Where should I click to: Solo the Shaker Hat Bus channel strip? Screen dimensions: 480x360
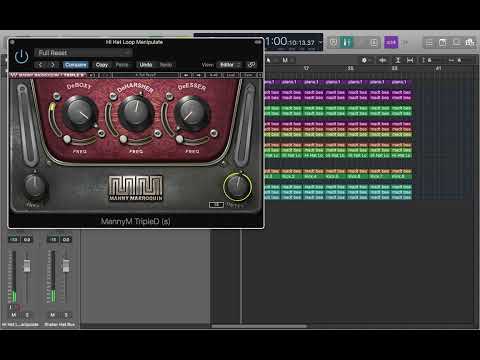click(66, 315)
